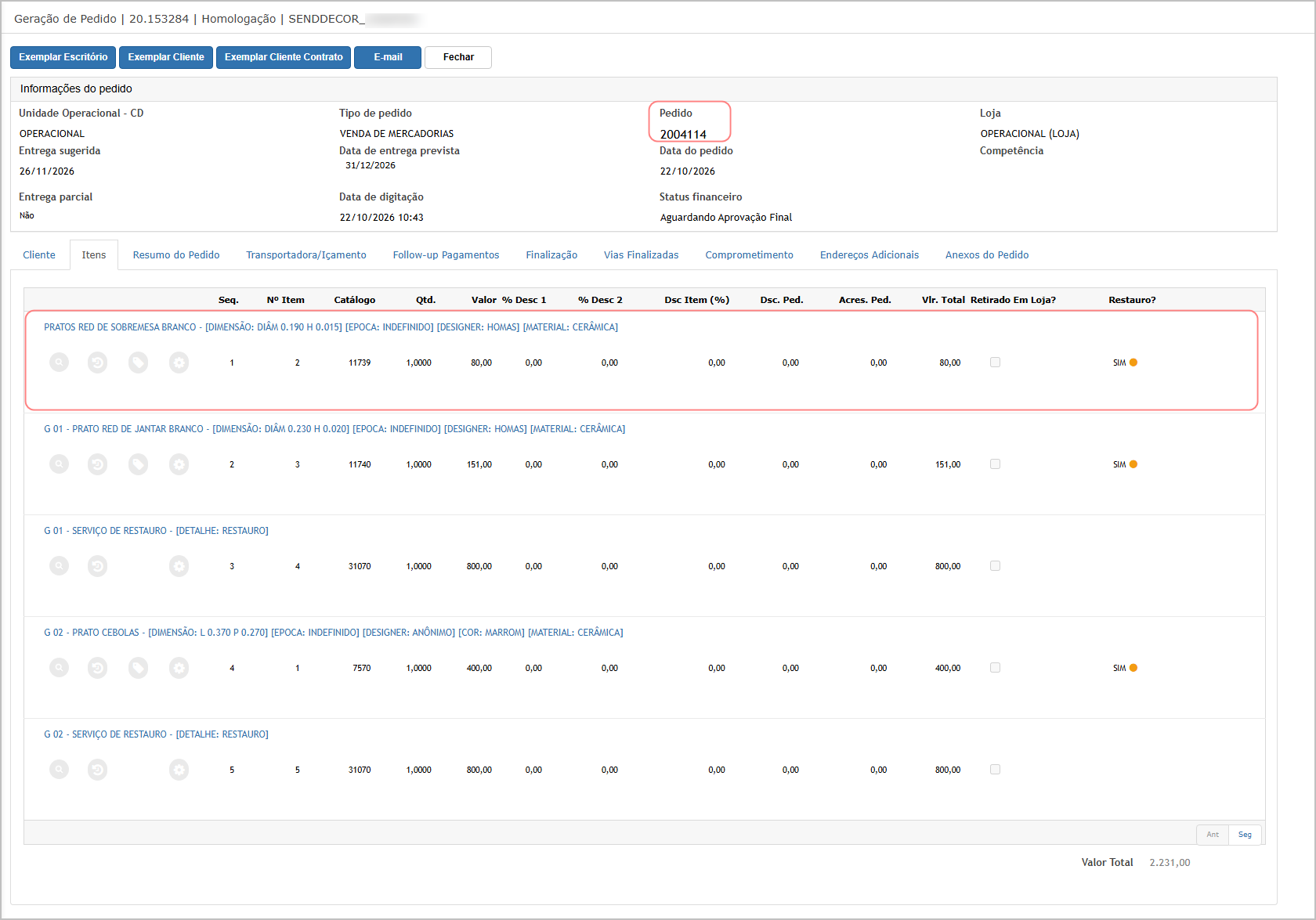Click the E-mail button
Viewport: 1316px width, 920px height.
coord(388,57)
